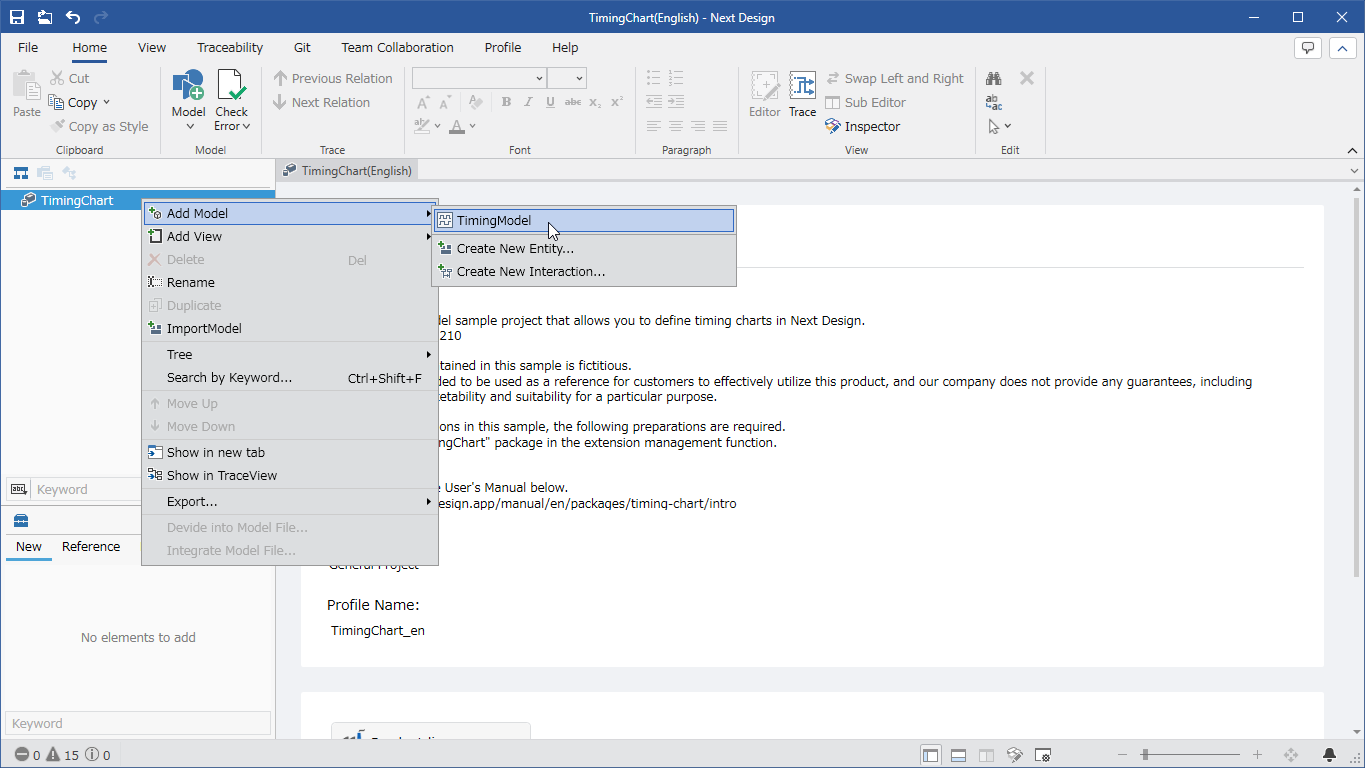Select ImportModel in the context menu
The width and height of the screenshot is (1365, 768).
tap(290, 328)
